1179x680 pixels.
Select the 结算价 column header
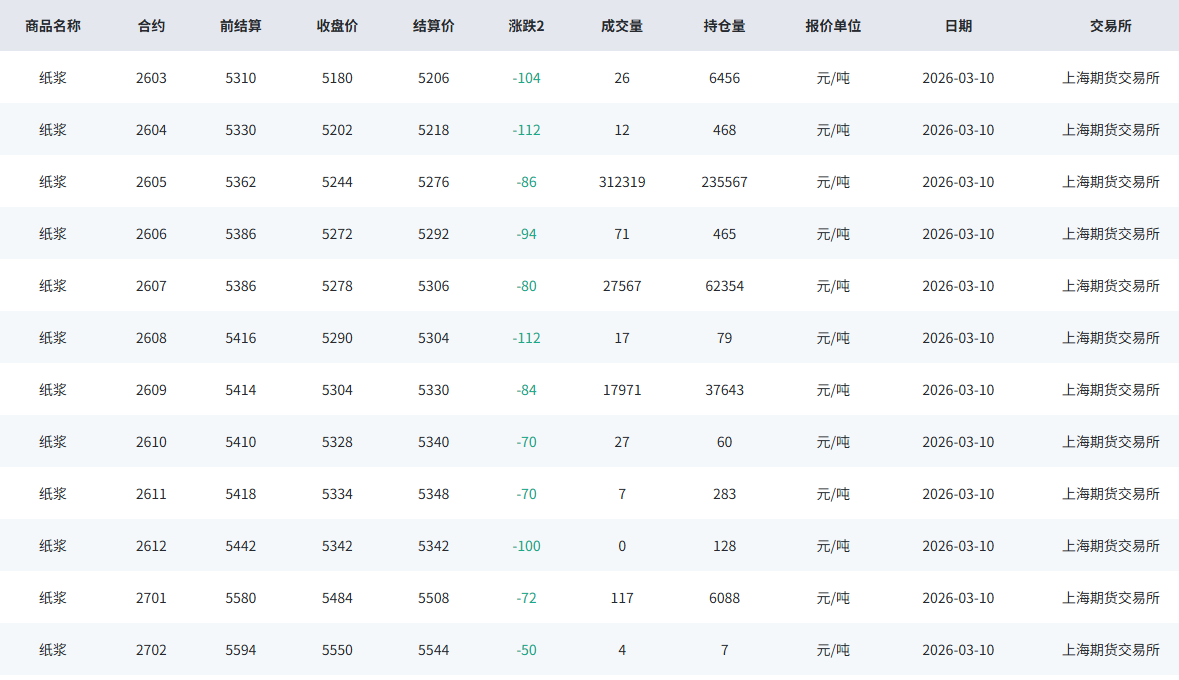[x=433, y=26]
